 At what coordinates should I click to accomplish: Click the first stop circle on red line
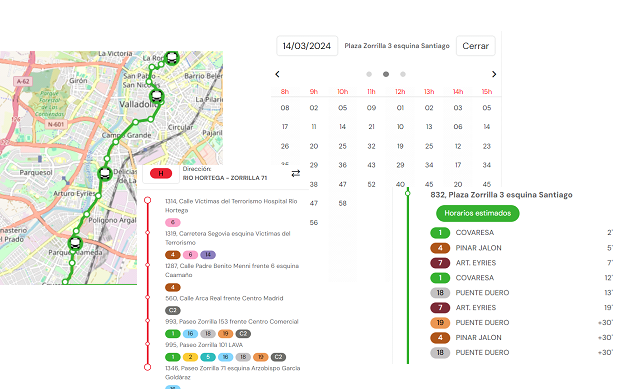coord(147,200)
